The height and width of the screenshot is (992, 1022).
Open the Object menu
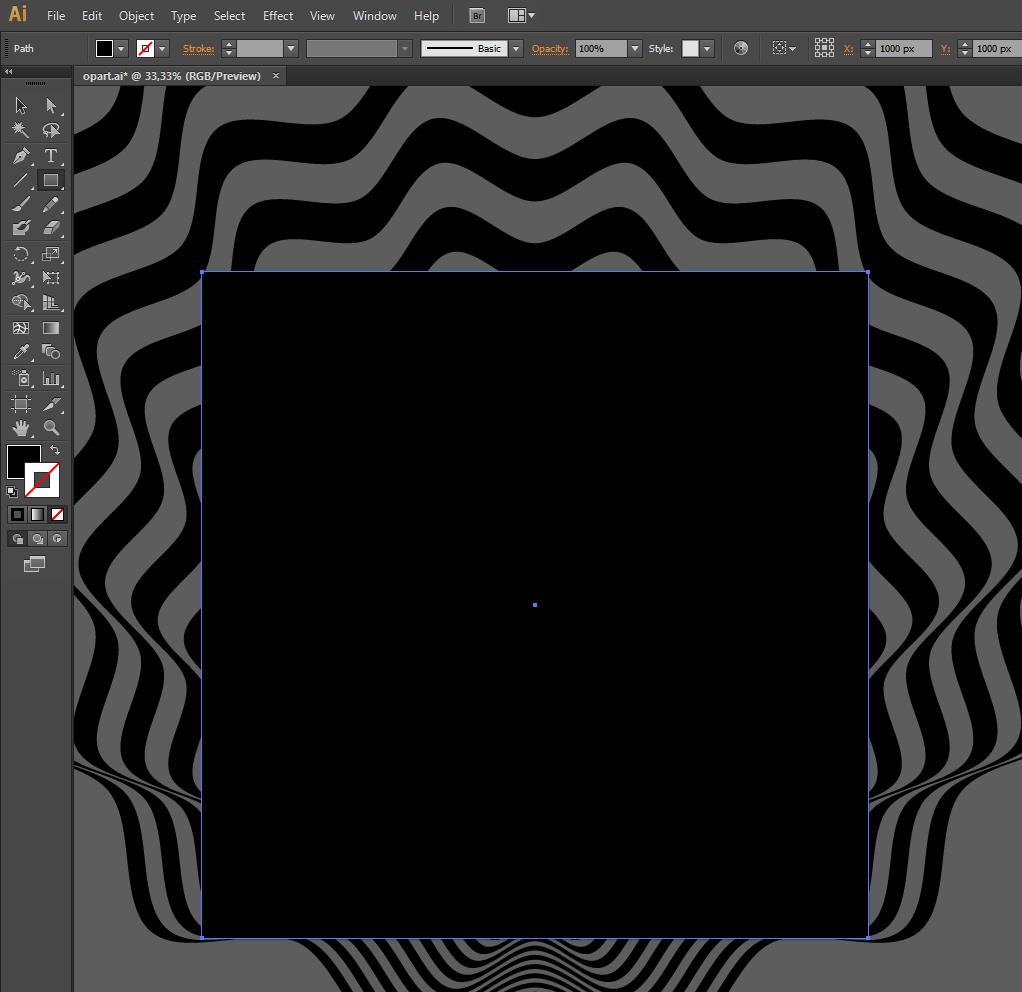[136, 16]
